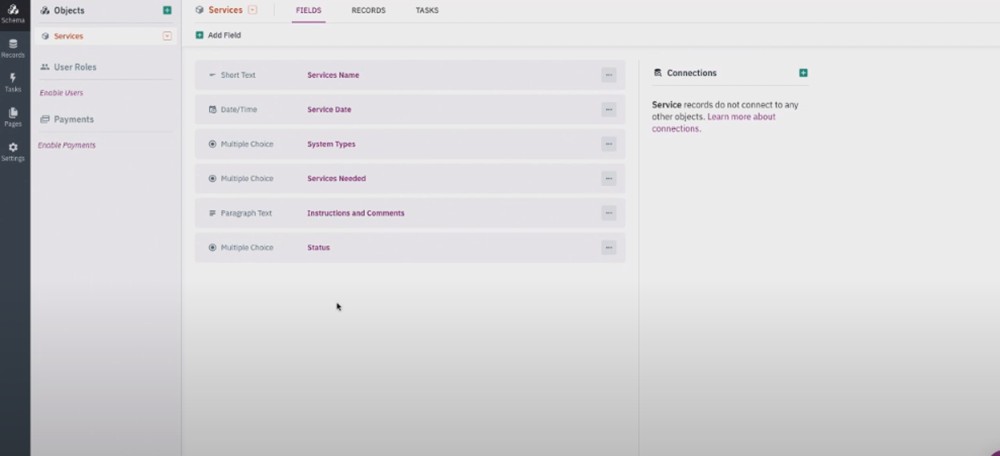Open Learn more about connections link
The width and height of the screenshot is (1000, 456).
741,117
